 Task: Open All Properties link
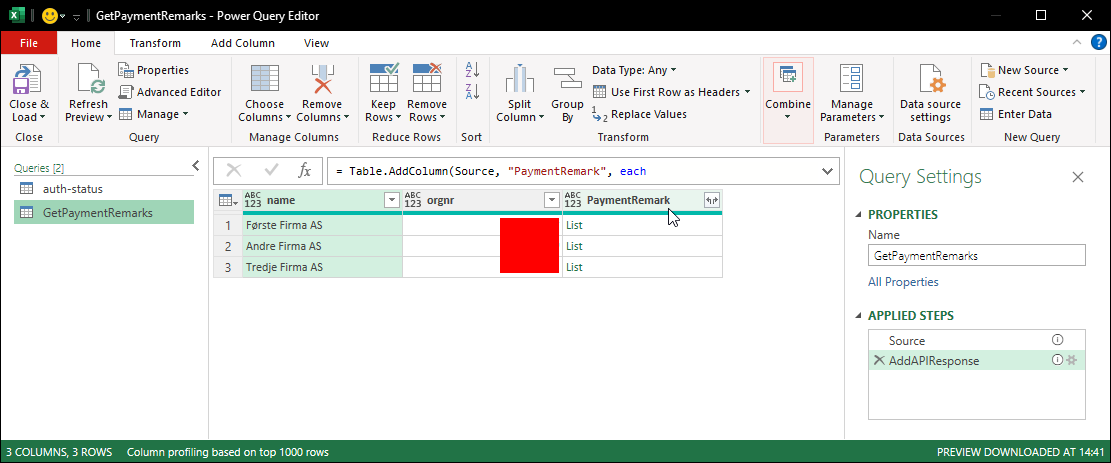[x=903, y=281]
